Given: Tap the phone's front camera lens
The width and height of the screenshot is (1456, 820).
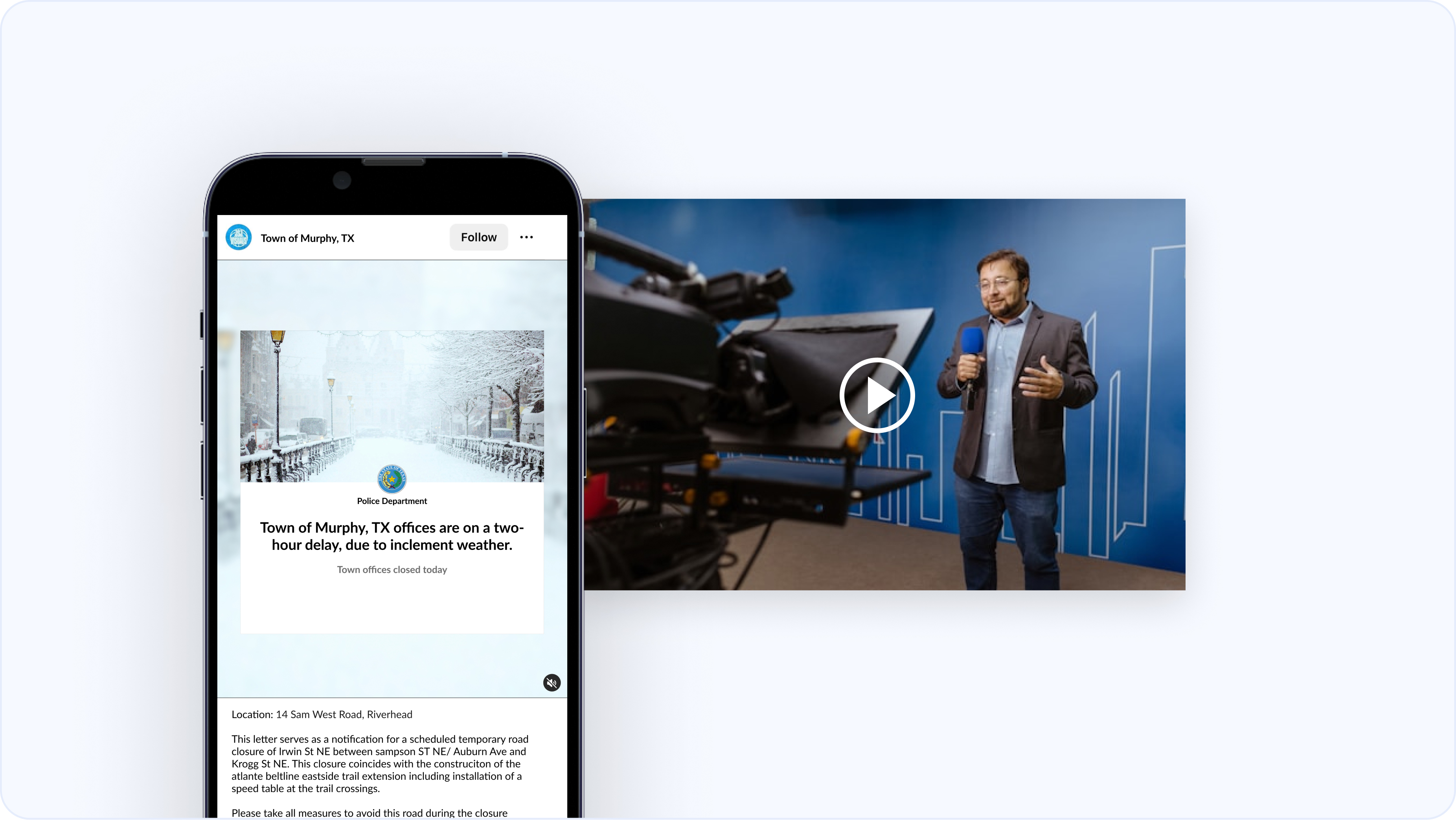Looking at the screenshot, I should (x=342, y=180).
